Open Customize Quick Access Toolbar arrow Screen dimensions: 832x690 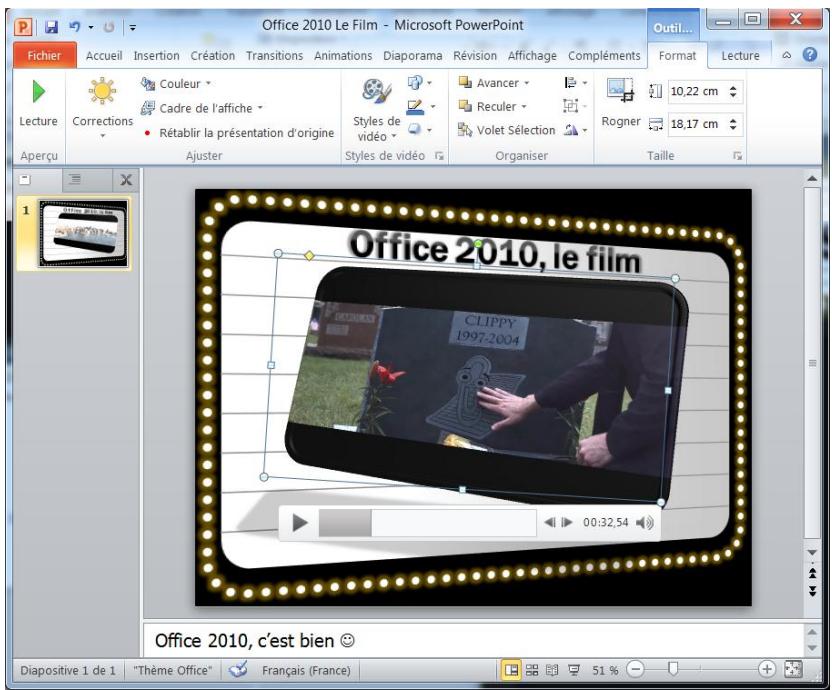[x=133, y=27]
